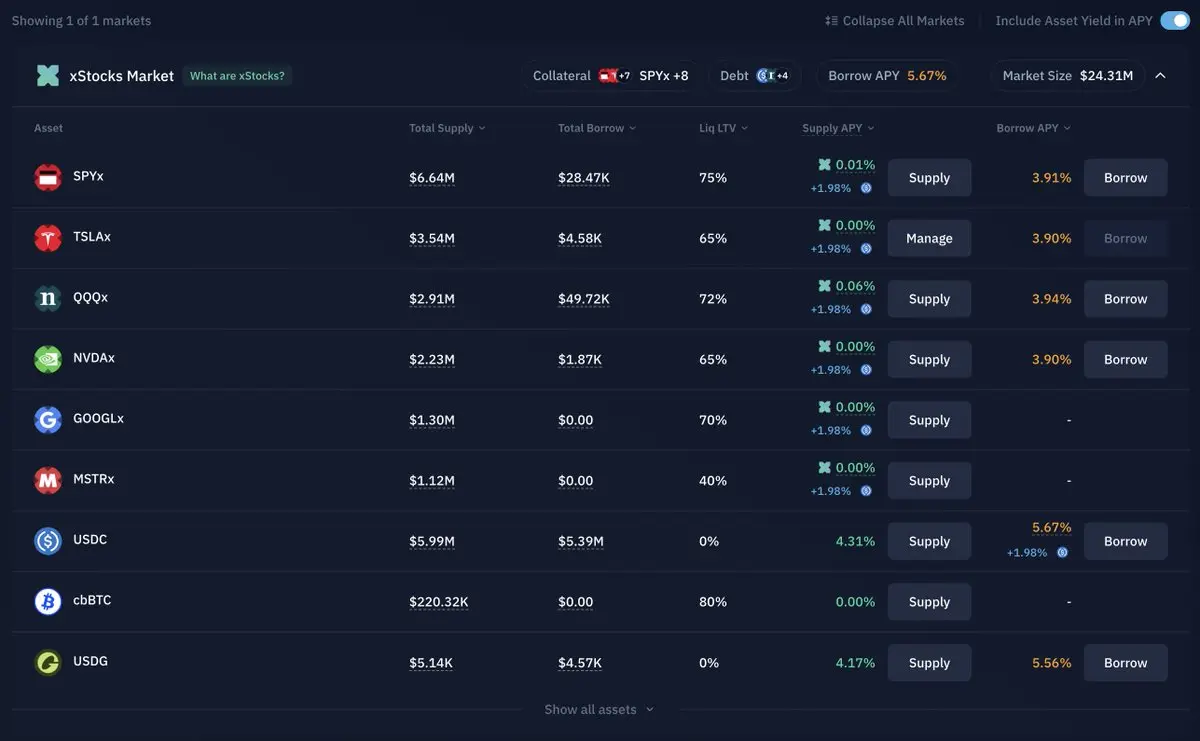Click Supply button for USDC
Image resolution: width=1200 pixels, height=741 pixels.
click(x=929, y=541)
